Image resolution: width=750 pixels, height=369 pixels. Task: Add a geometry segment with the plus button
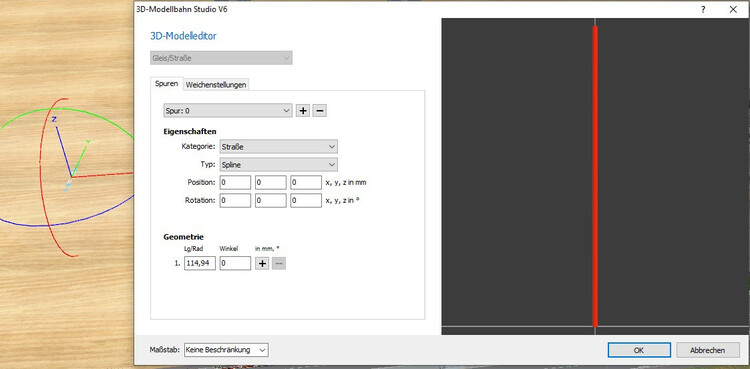pos(262,263)
